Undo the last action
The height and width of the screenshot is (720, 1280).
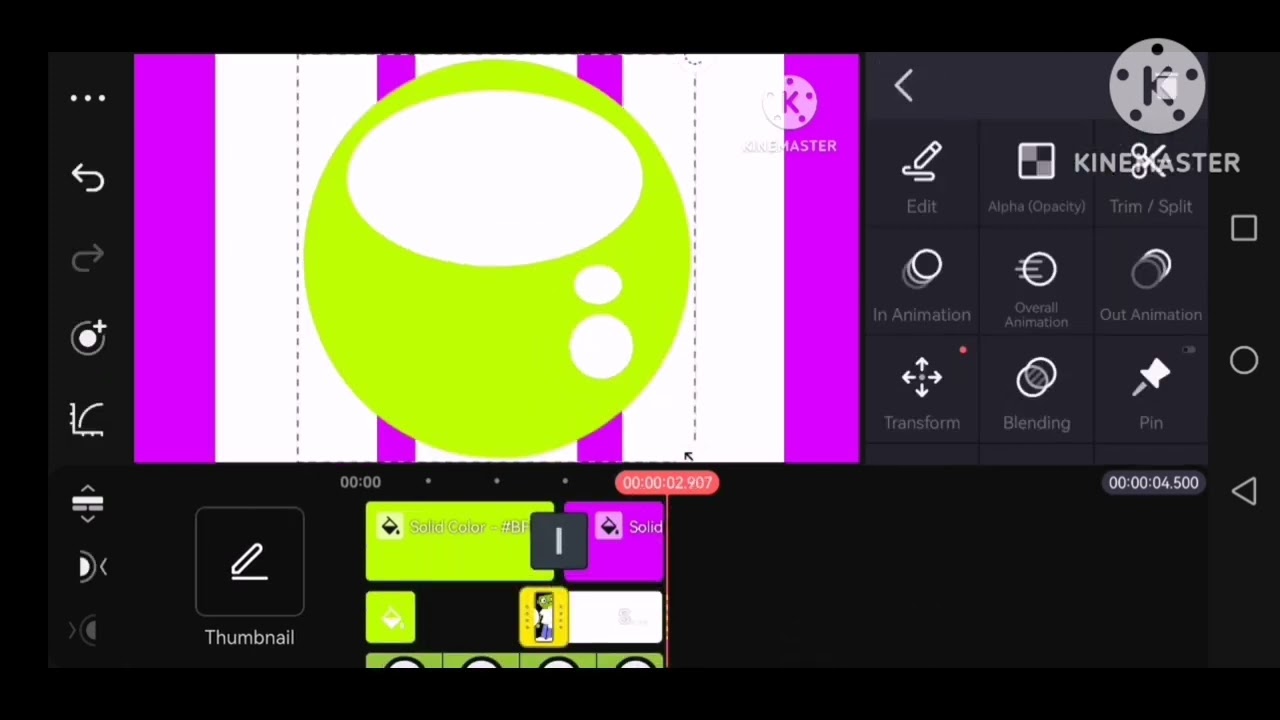pyautogui.click(x=88, y=178)
